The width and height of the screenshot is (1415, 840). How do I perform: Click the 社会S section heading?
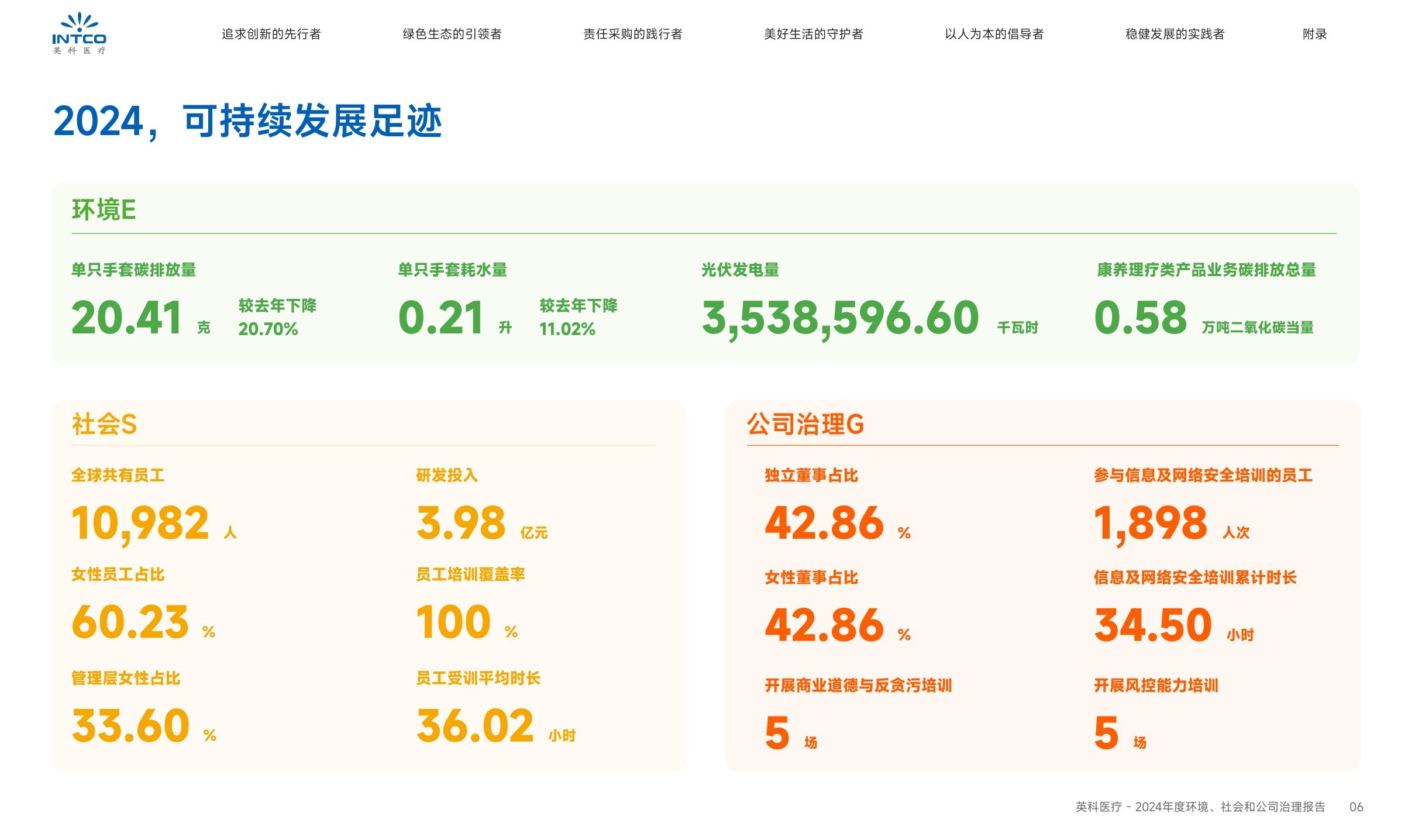pos(104,424)
